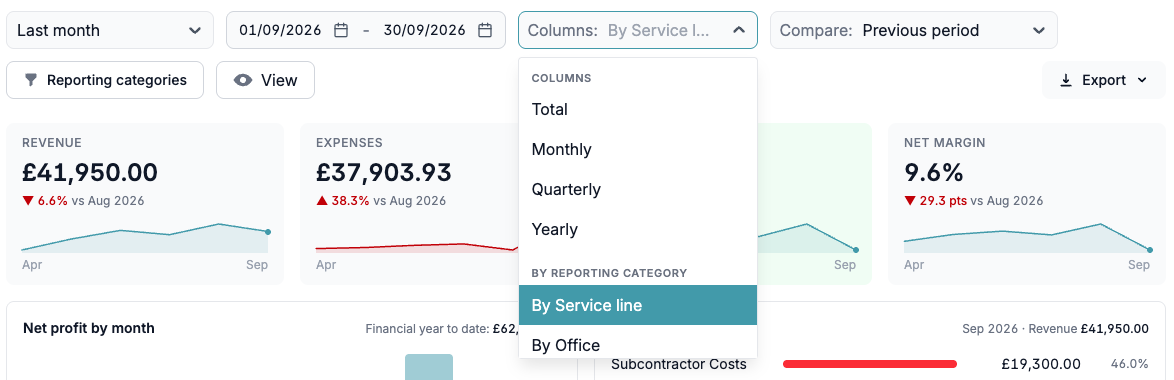Edit the 30/09/2026 end date field
Image resolution: width=1174 pixels, height=380 pixels.
(x=424, y=31)
